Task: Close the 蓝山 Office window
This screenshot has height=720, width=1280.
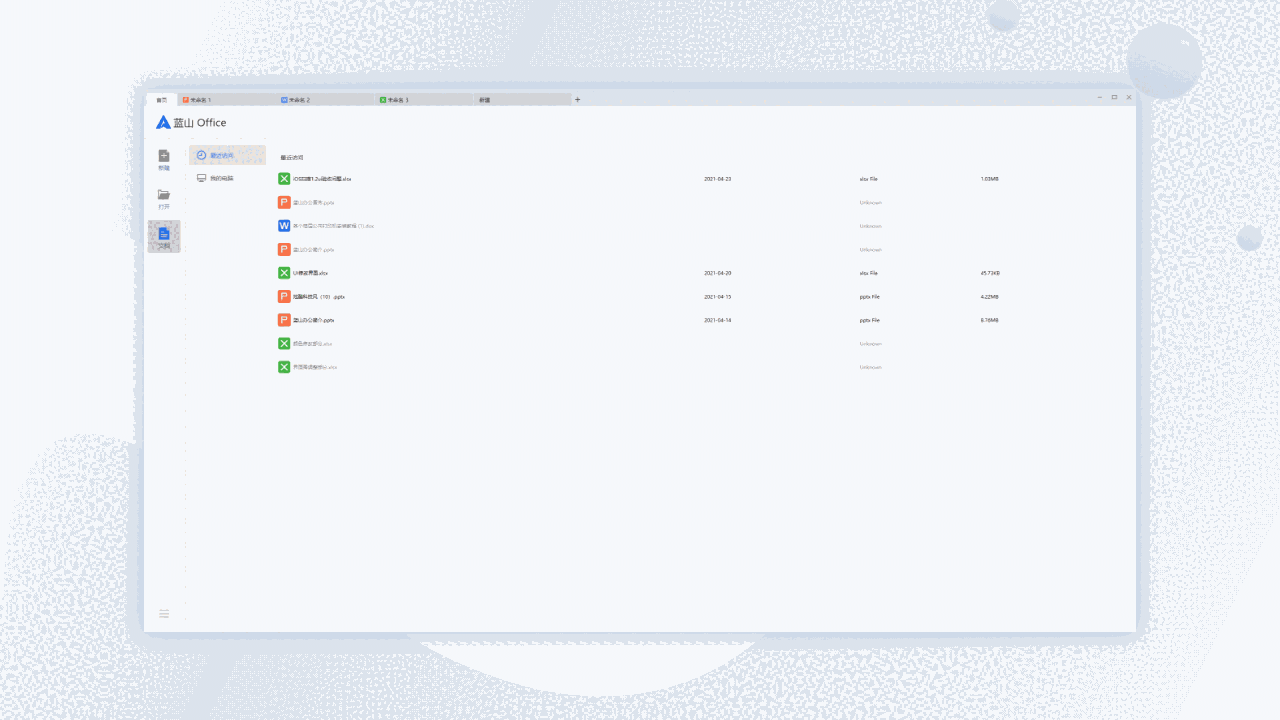Action: click(1129, 97)
